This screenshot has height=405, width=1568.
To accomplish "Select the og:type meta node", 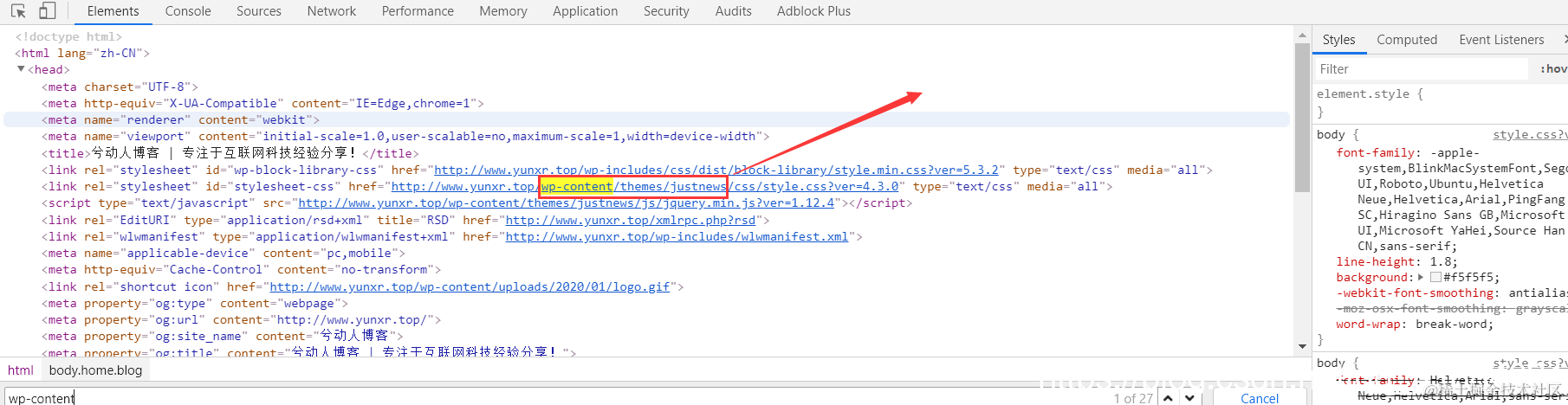I will tap(195, 303).
